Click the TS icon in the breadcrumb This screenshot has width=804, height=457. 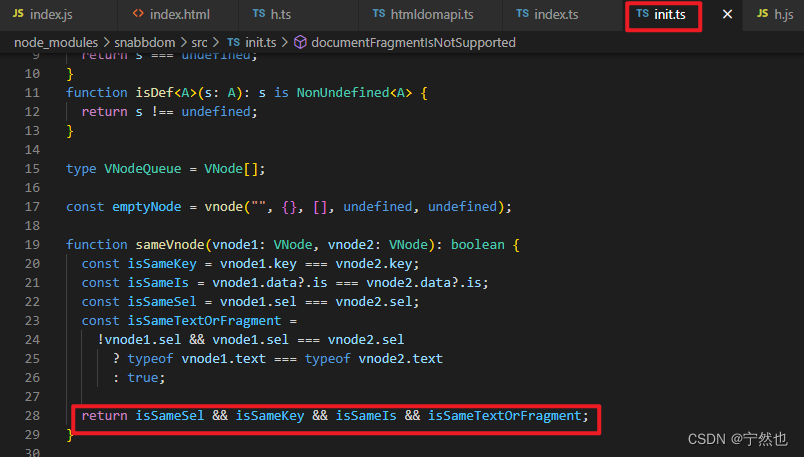233,43
